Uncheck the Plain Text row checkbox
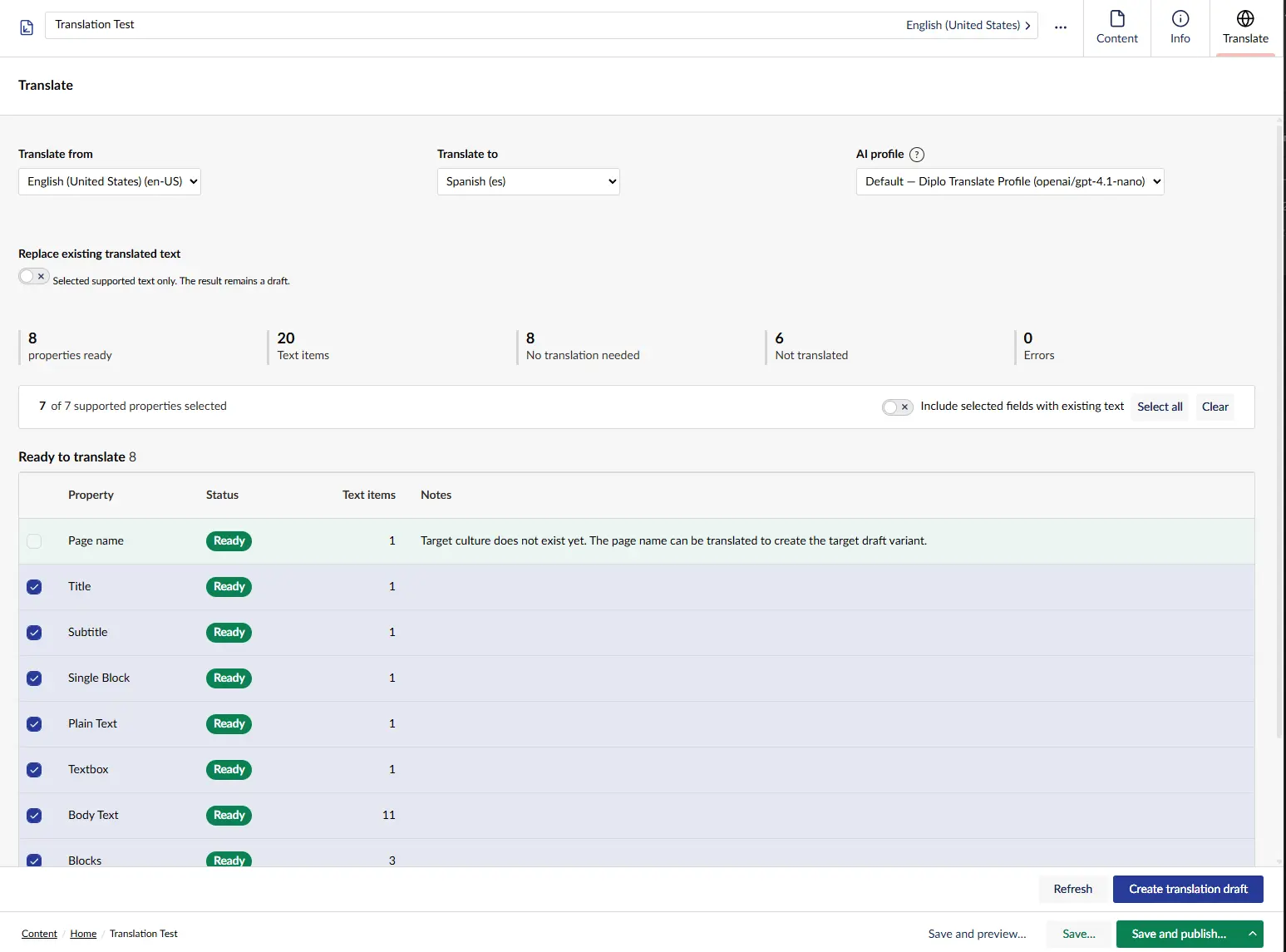This screenshot has height=952, width=1286. pyautogui.click(x=34, y=724)
